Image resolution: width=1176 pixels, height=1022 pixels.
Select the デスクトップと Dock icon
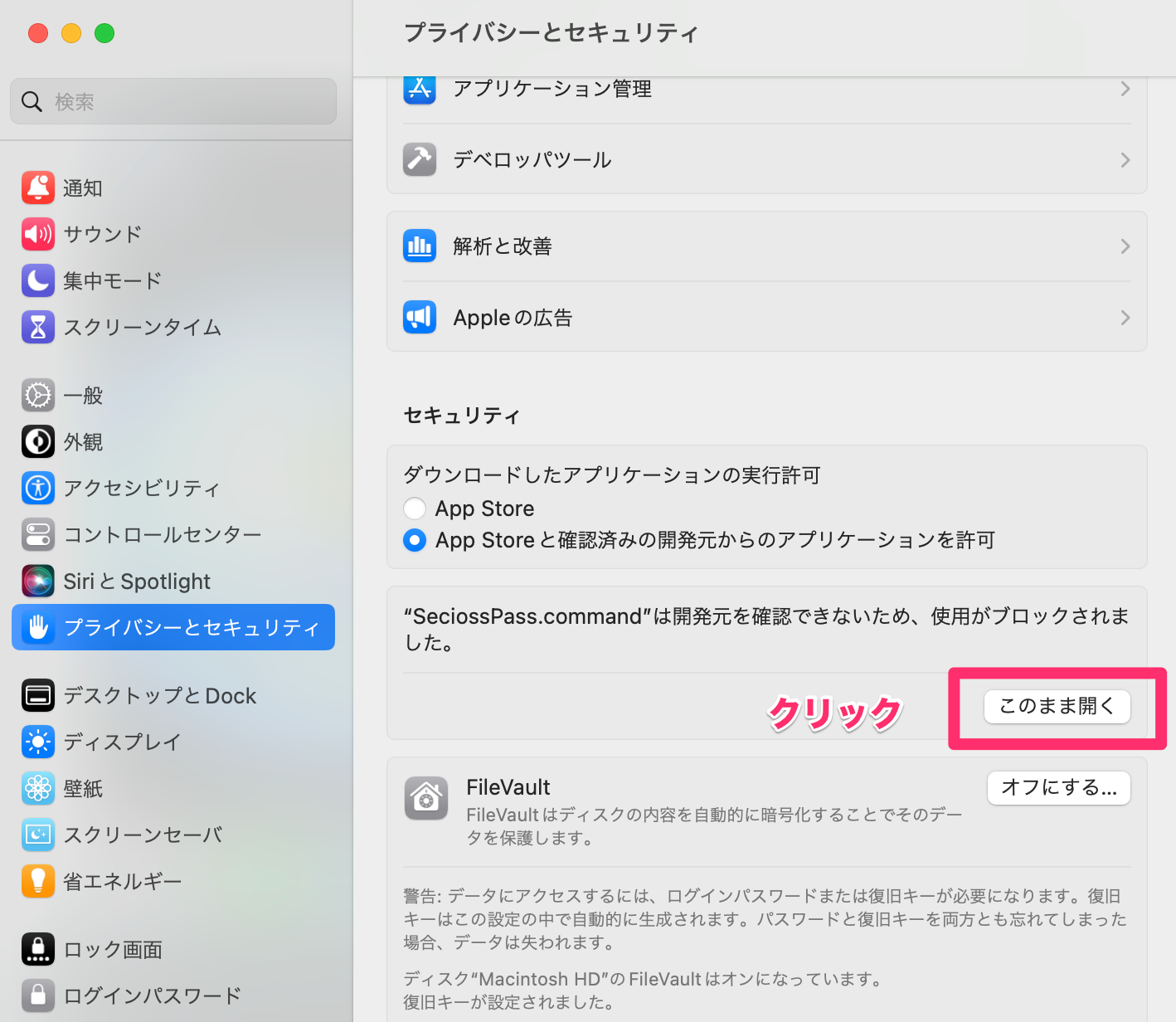[x=38, y=696]
